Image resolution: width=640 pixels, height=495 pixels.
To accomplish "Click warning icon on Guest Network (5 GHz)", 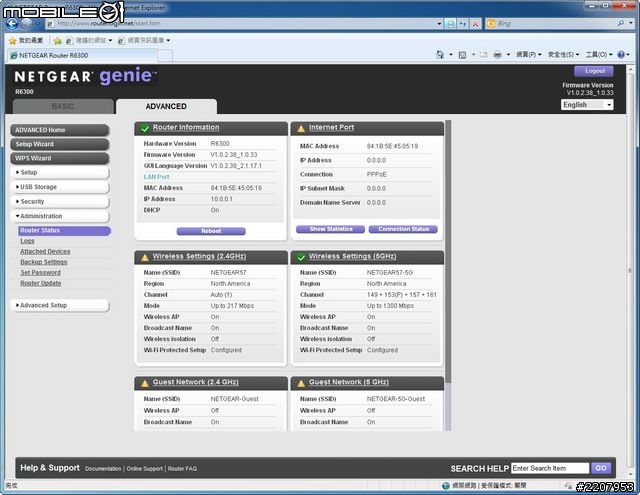I will coord(301,384).
